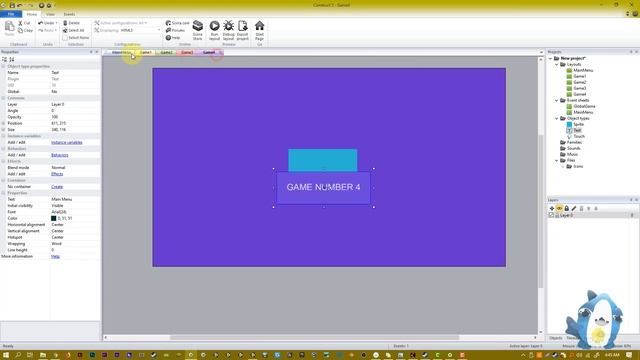Collapse the Event sheets folder
This screenshot has height=360, width=640.
[x=557, y=100]
